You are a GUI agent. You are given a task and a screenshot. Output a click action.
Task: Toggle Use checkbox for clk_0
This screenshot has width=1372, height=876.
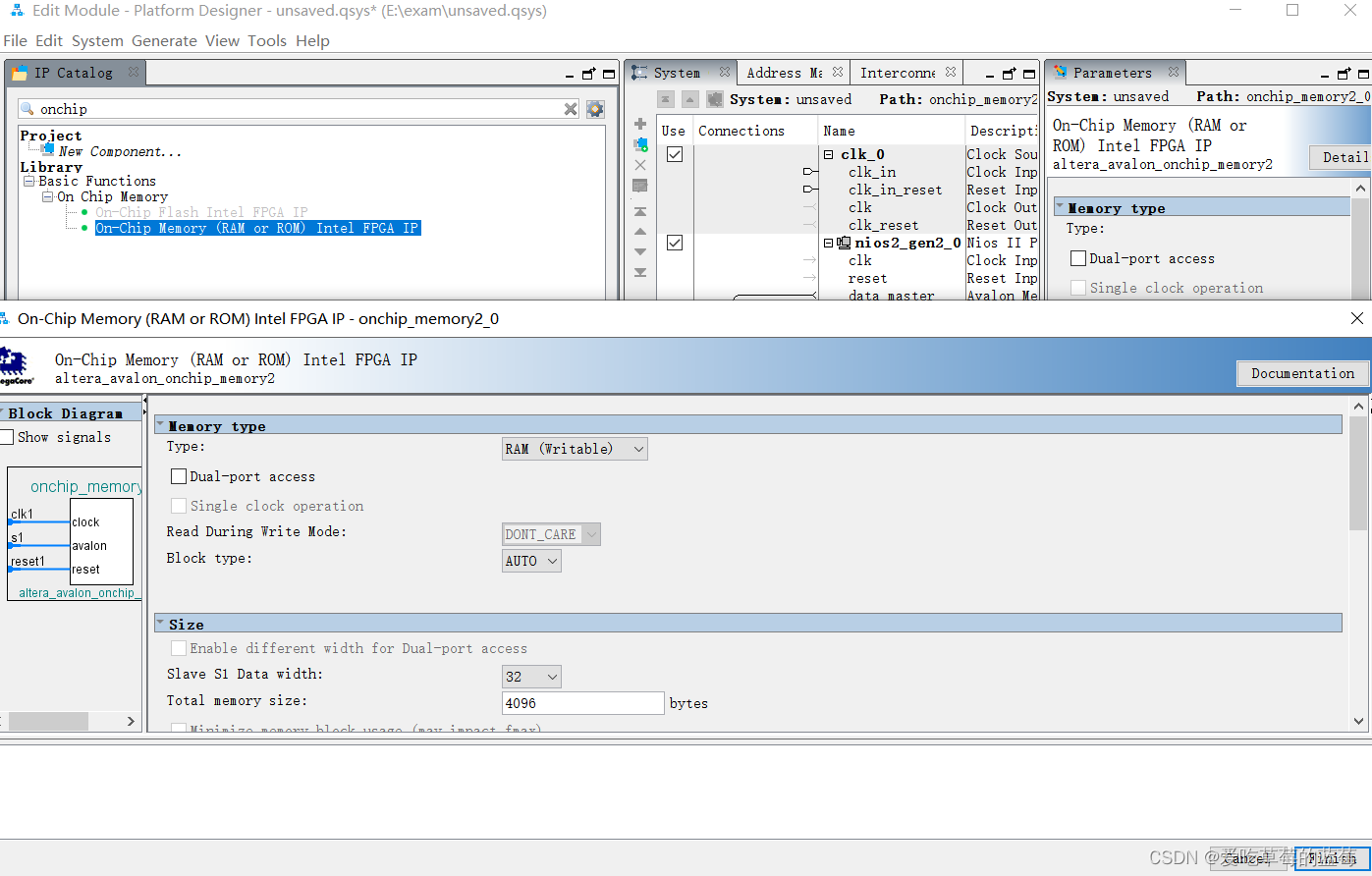[x=675, y=154]
